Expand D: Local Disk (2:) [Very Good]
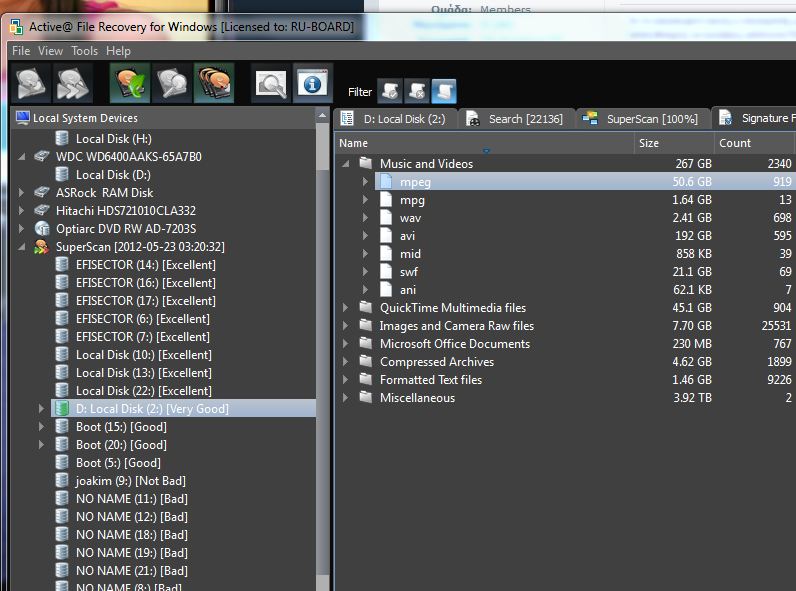Image resolution: width=796 pixels, height=591 pixels. [42, 409]
